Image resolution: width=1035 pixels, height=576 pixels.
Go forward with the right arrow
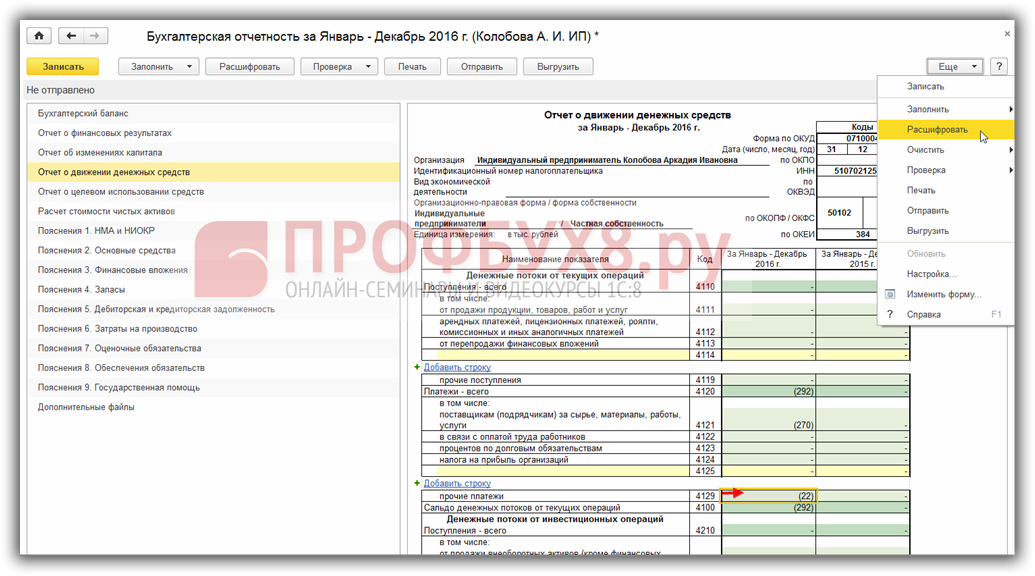tap(95, 36)
